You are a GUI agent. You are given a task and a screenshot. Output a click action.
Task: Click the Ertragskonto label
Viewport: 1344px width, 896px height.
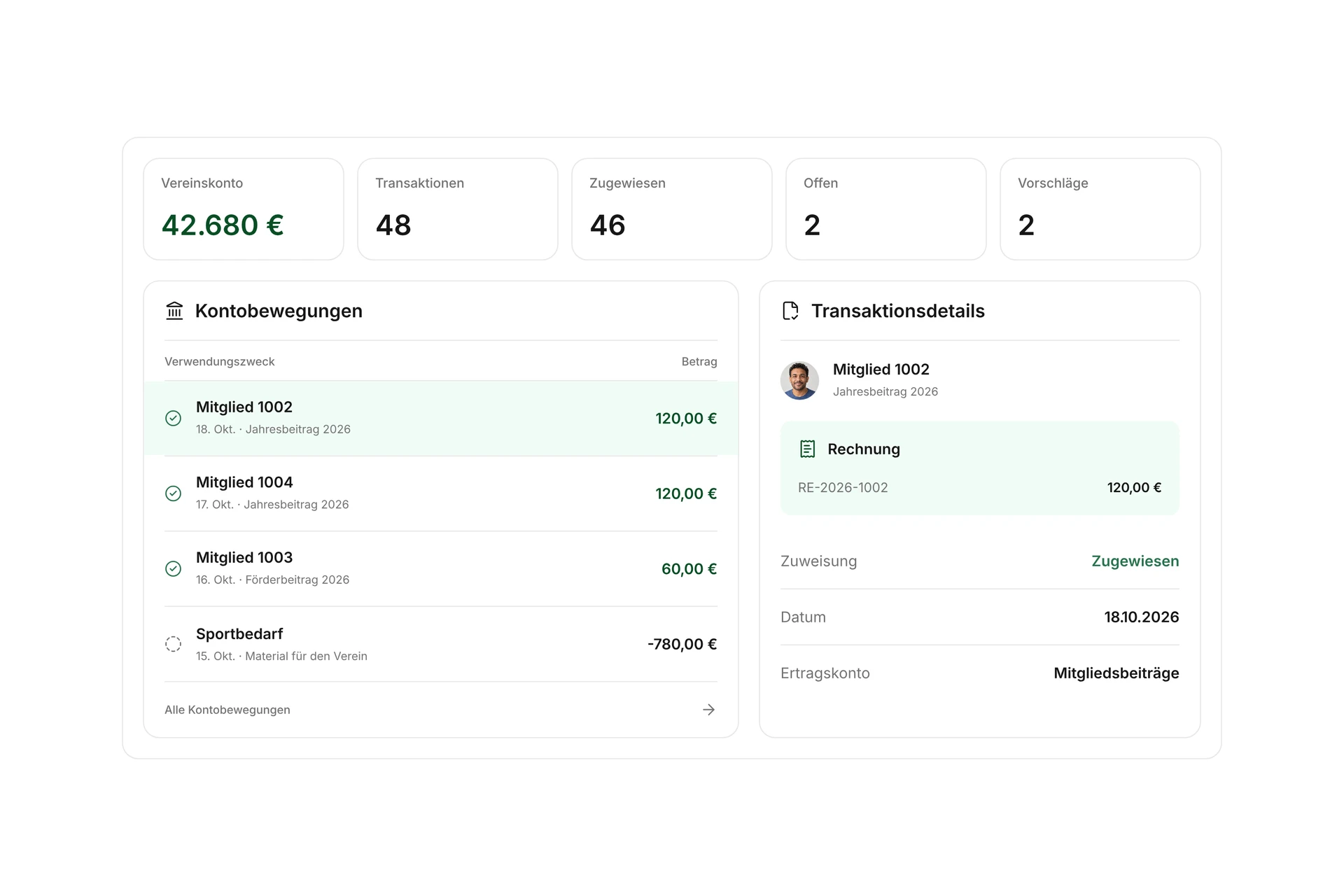825,673
